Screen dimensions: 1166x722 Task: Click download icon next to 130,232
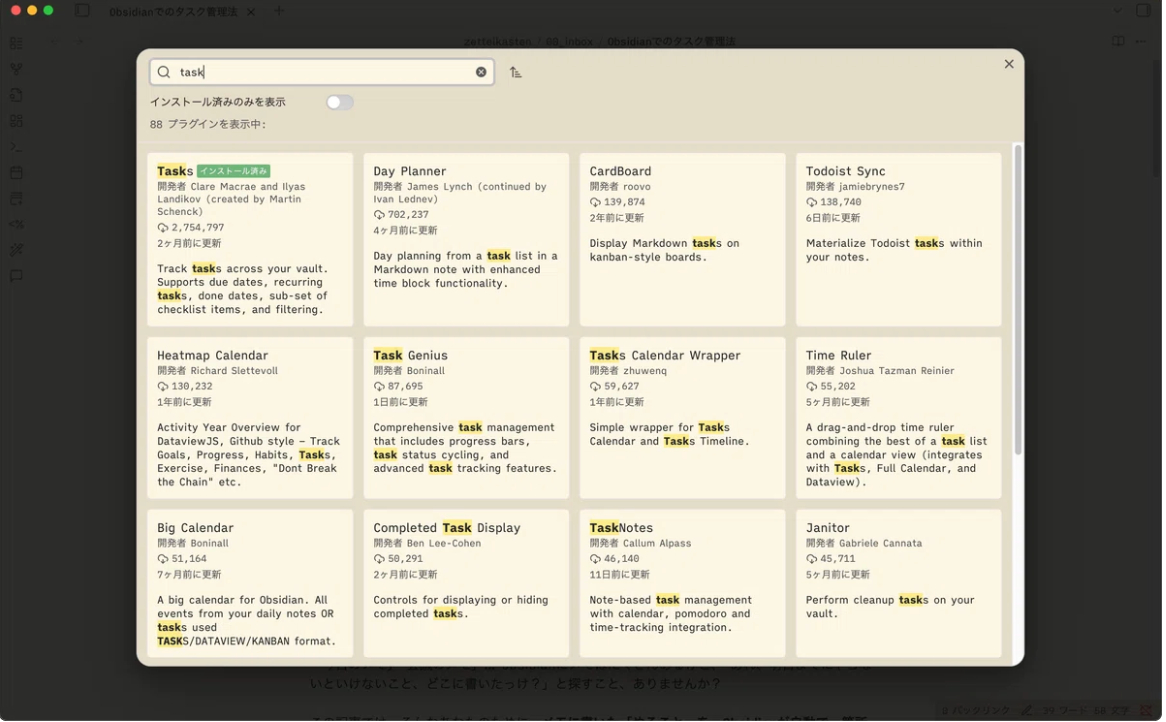tap(163, 387)
